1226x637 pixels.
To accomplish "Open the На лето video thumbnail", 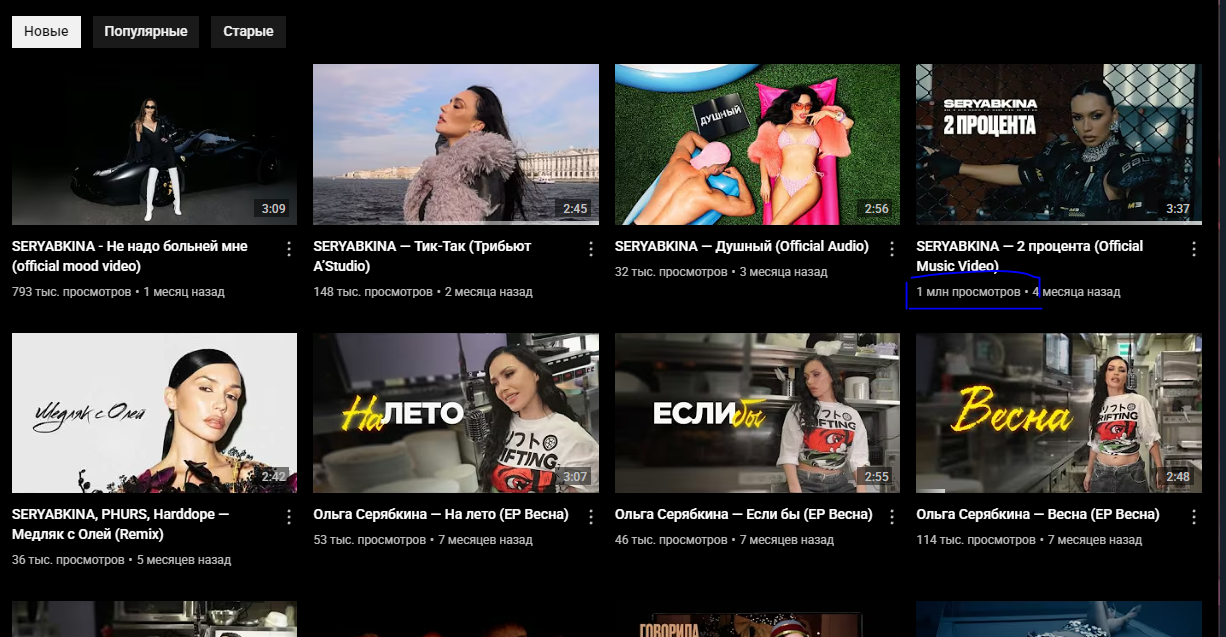I will pos(456,413).
